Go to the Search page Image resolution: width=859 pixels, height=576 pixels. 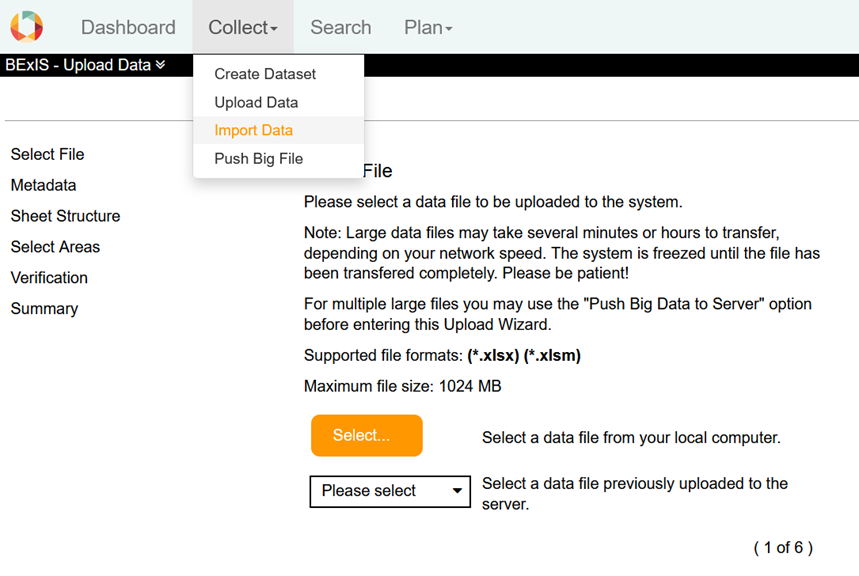point(340,27)
